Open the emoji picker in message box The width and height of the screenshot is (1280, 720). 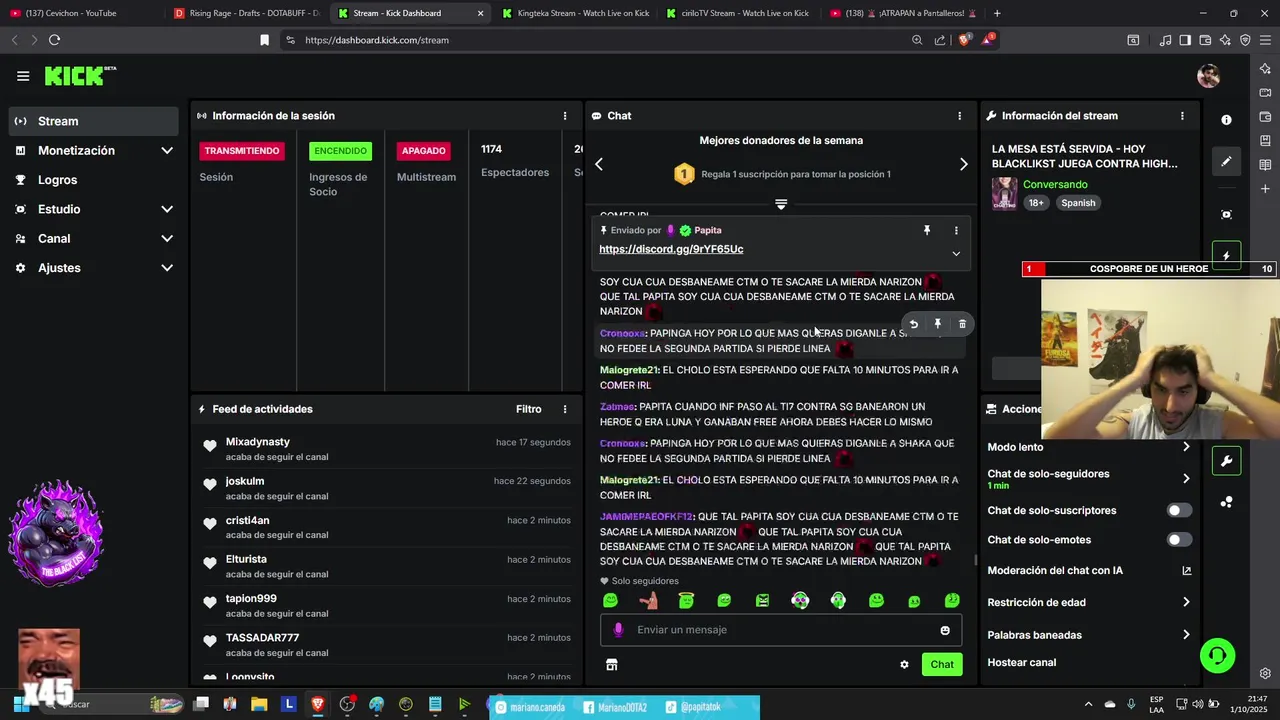(945, 630)
